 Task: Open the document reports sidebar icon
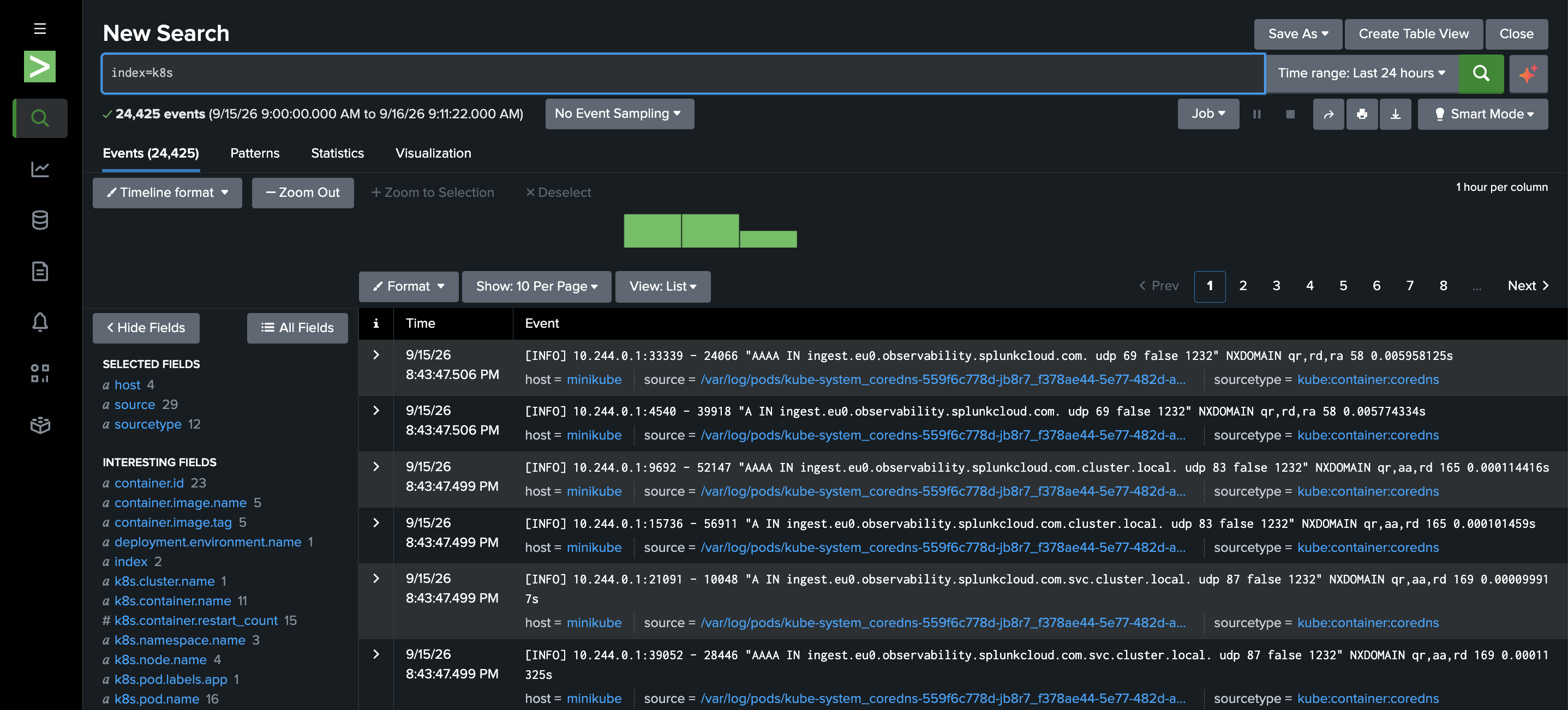40,272
